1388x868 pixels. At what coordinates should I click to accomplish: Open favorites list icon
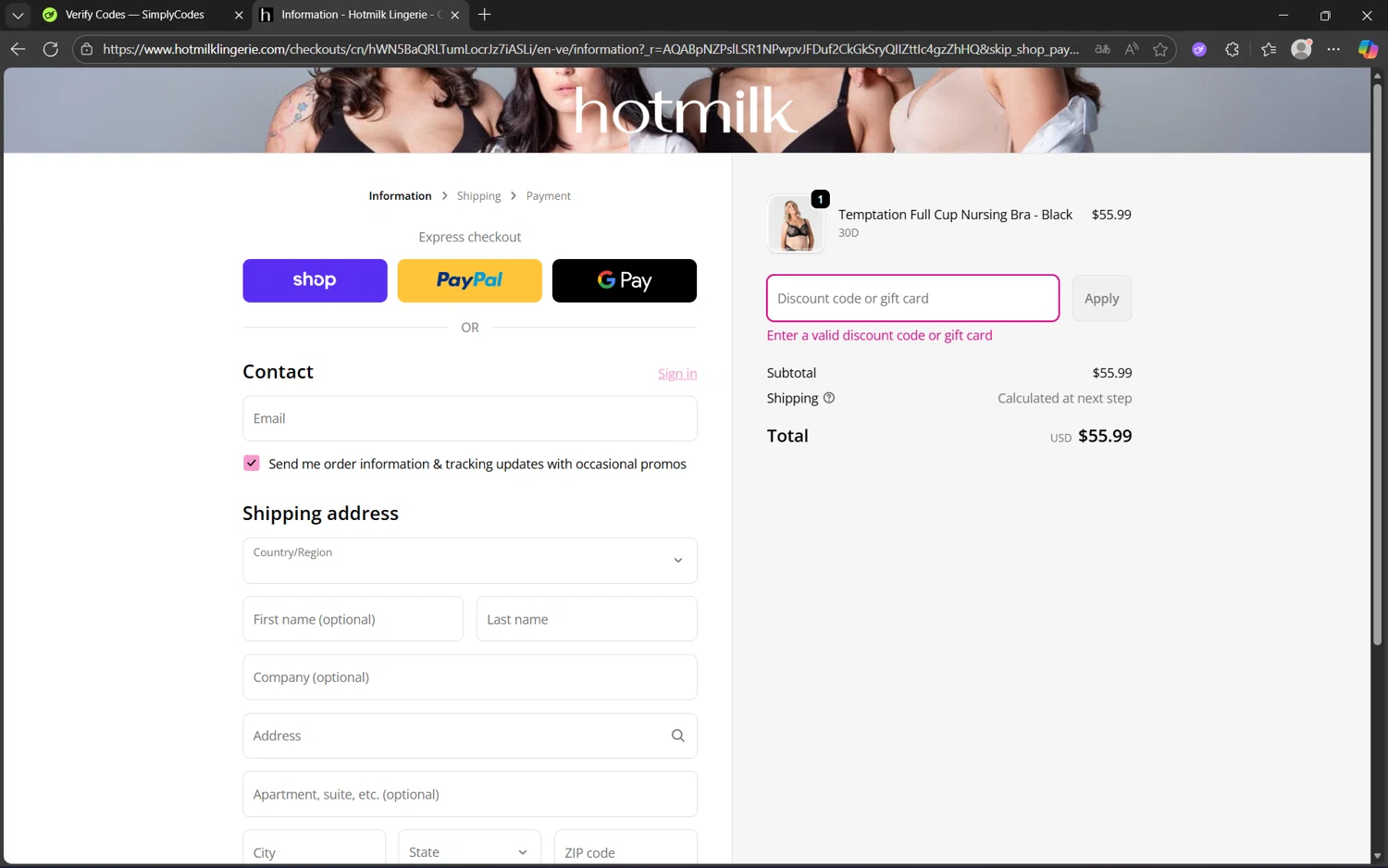tap(1269, 49)
